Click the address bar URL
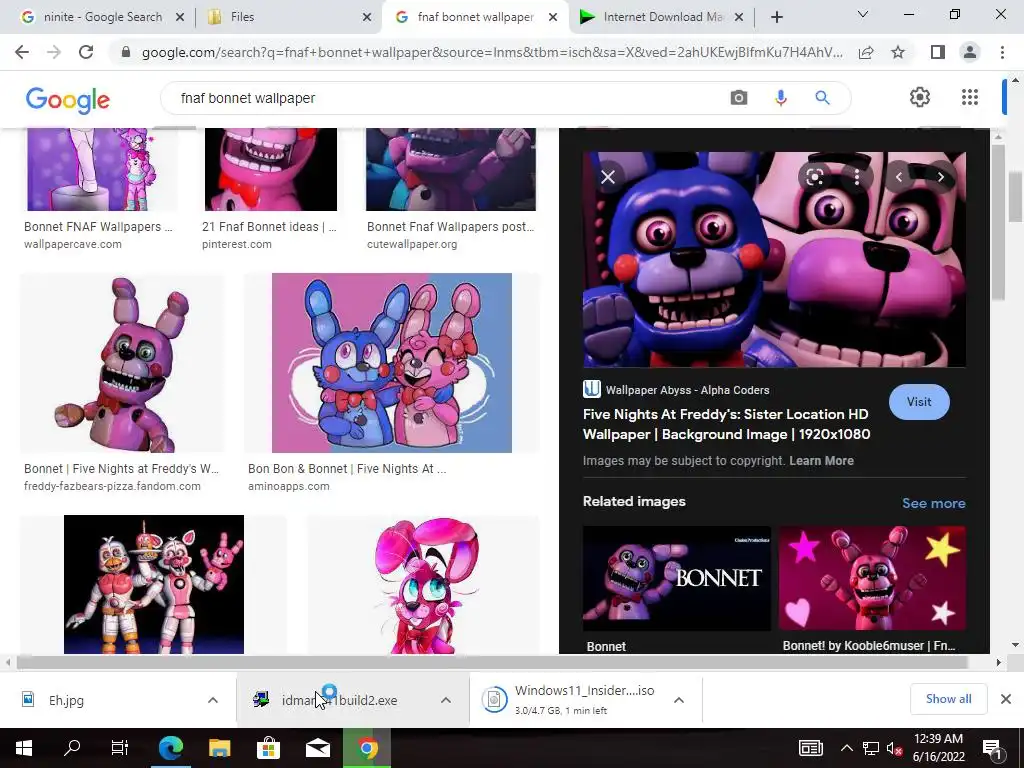The width and height of the screenshot is (1024, 768). pyautogui.click(x=492, y=52)
